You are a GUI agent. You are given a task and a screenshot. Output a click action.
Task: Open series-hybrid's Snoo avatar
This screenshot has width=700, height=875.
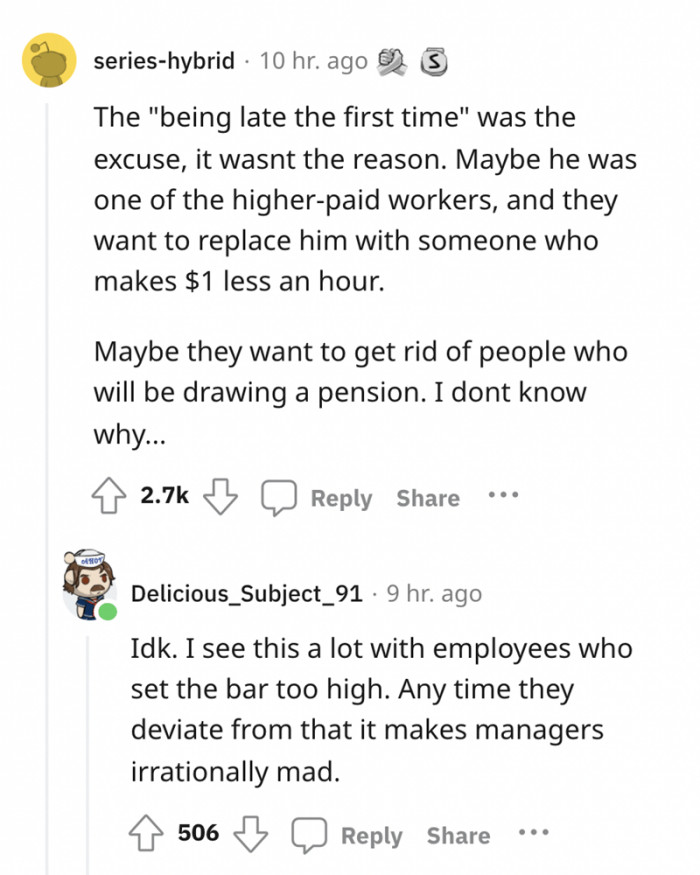coord(47,60)
